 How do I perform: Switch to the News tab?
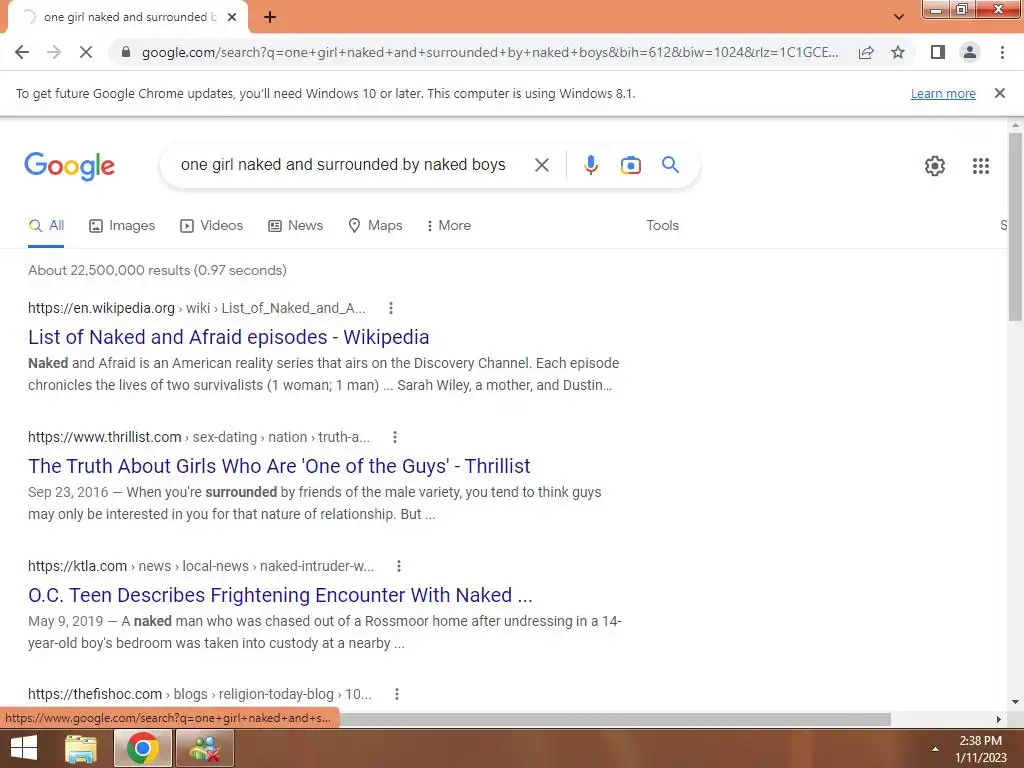point(295,226)
